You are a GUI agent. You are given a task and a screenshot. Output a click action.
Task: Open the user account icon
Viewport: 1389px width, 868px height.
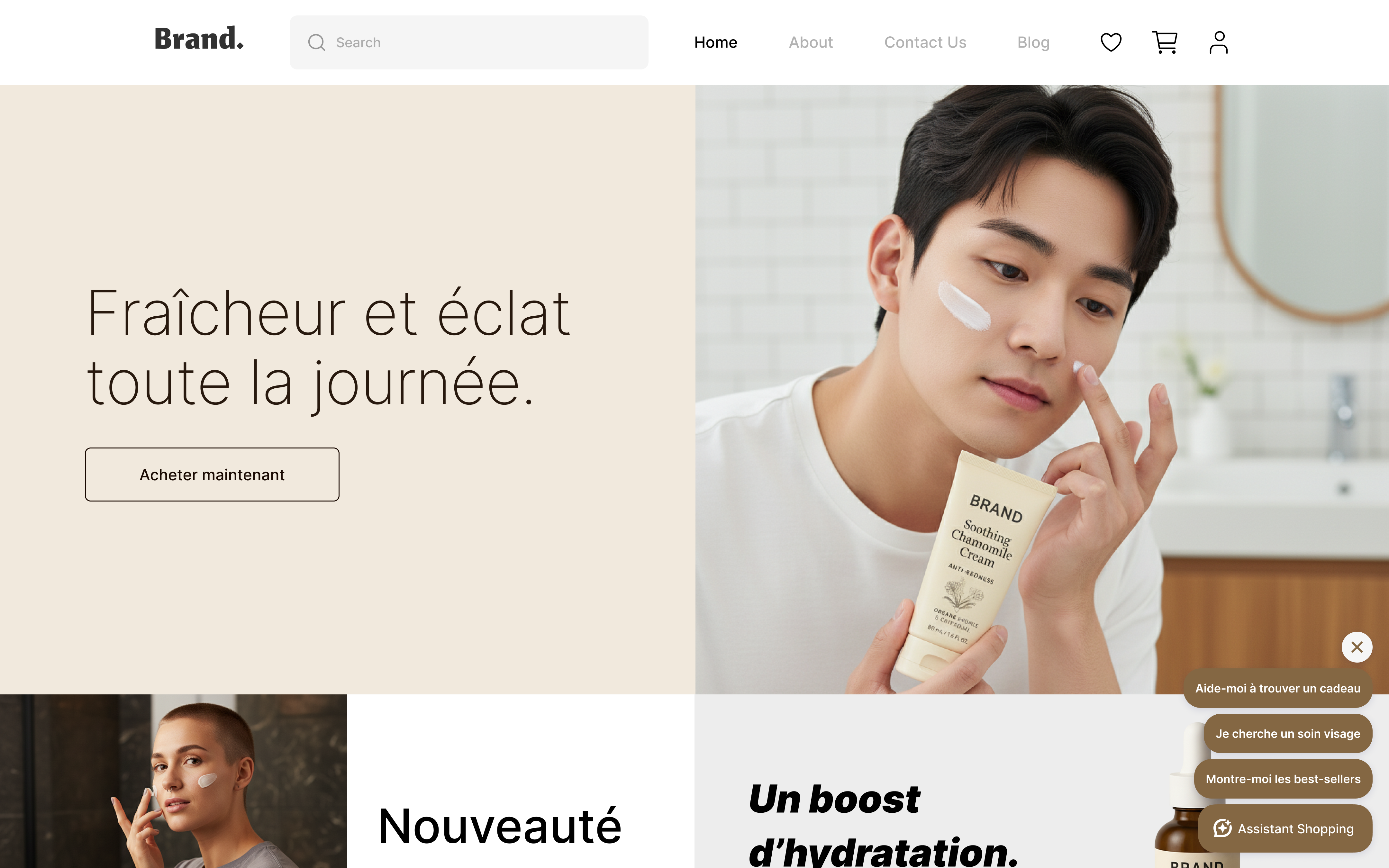pos(1219,42)
